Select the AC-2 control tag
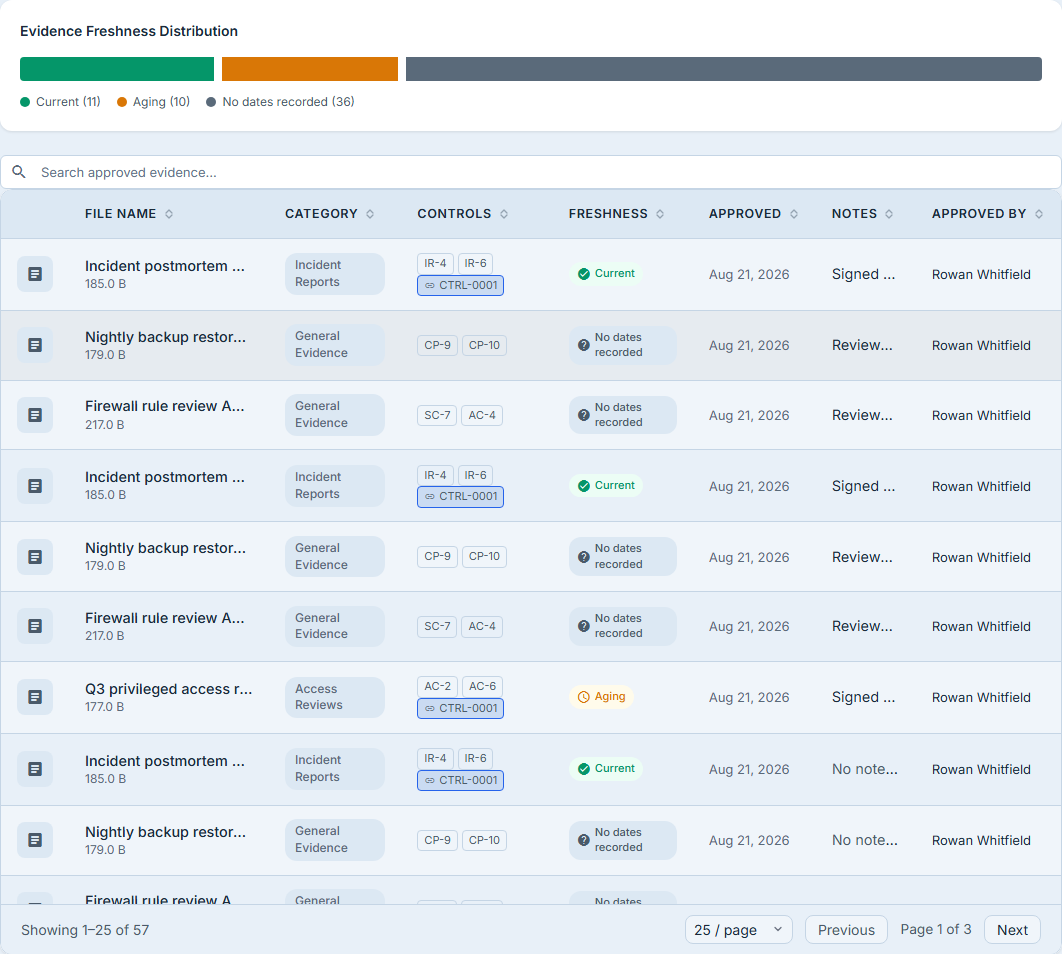The height and width of the screenshot is (954, 1062). 438,687
